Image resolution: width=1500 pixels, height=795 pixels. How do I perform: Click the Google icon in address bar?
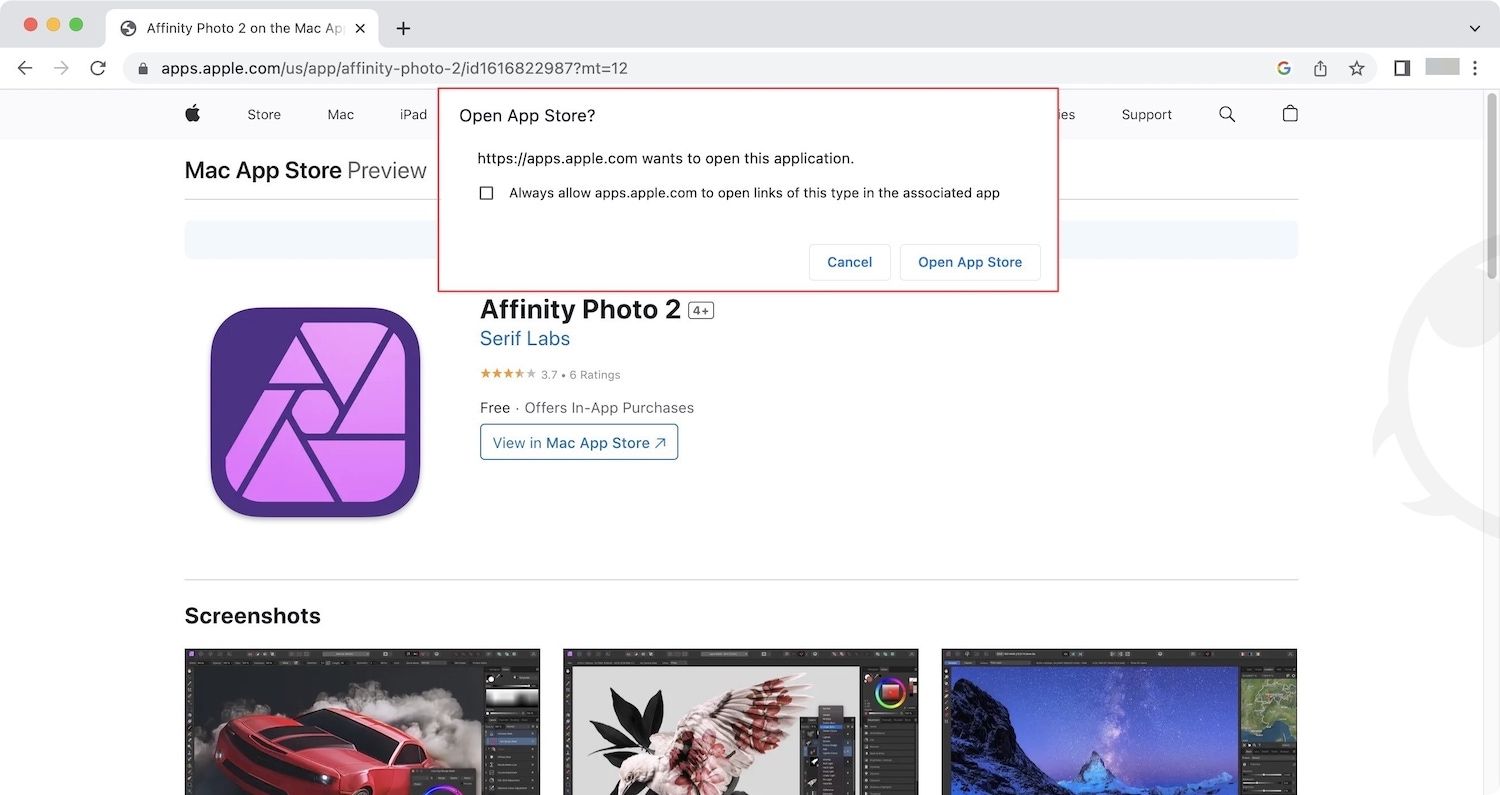(x=1284, y=68)
